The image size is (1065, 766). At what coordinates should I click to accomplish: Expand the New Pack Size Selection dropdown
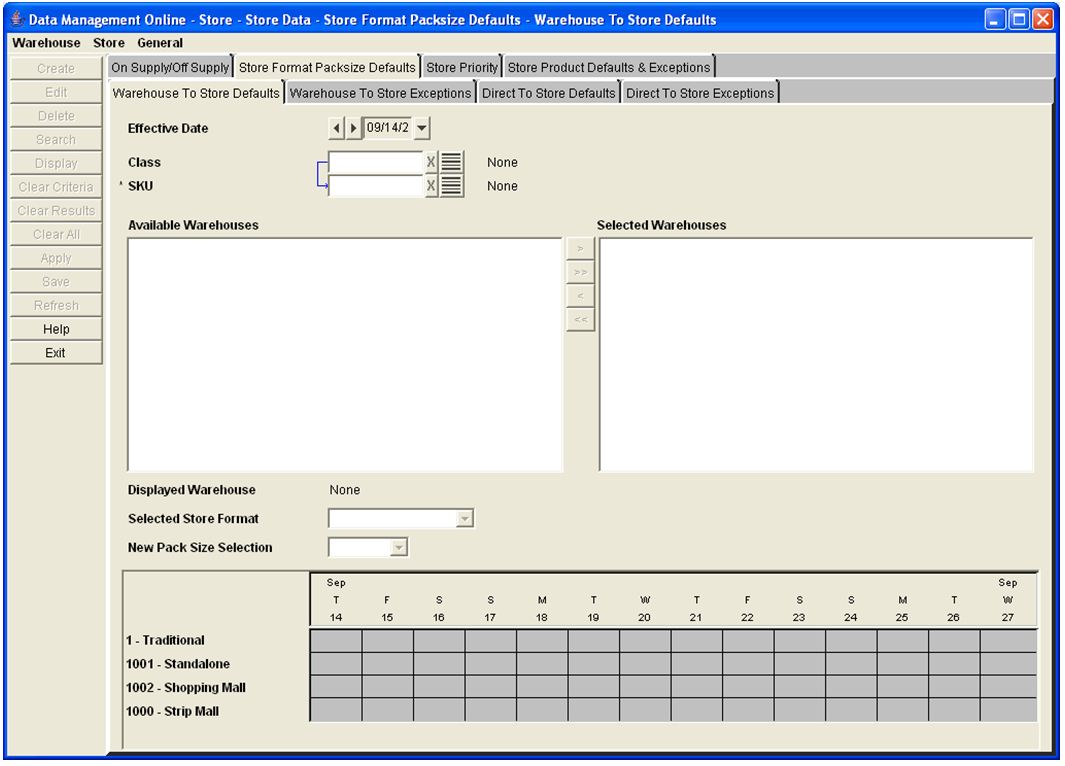tap(399, 547)
